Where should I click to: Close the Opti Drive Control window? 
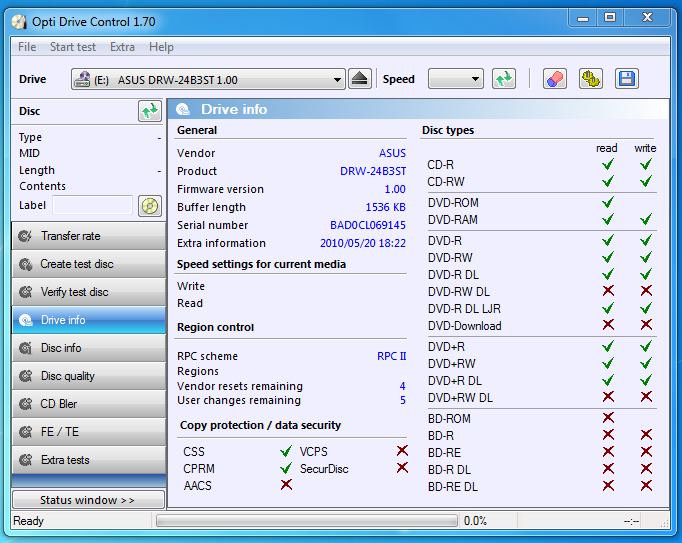(647, 17)
